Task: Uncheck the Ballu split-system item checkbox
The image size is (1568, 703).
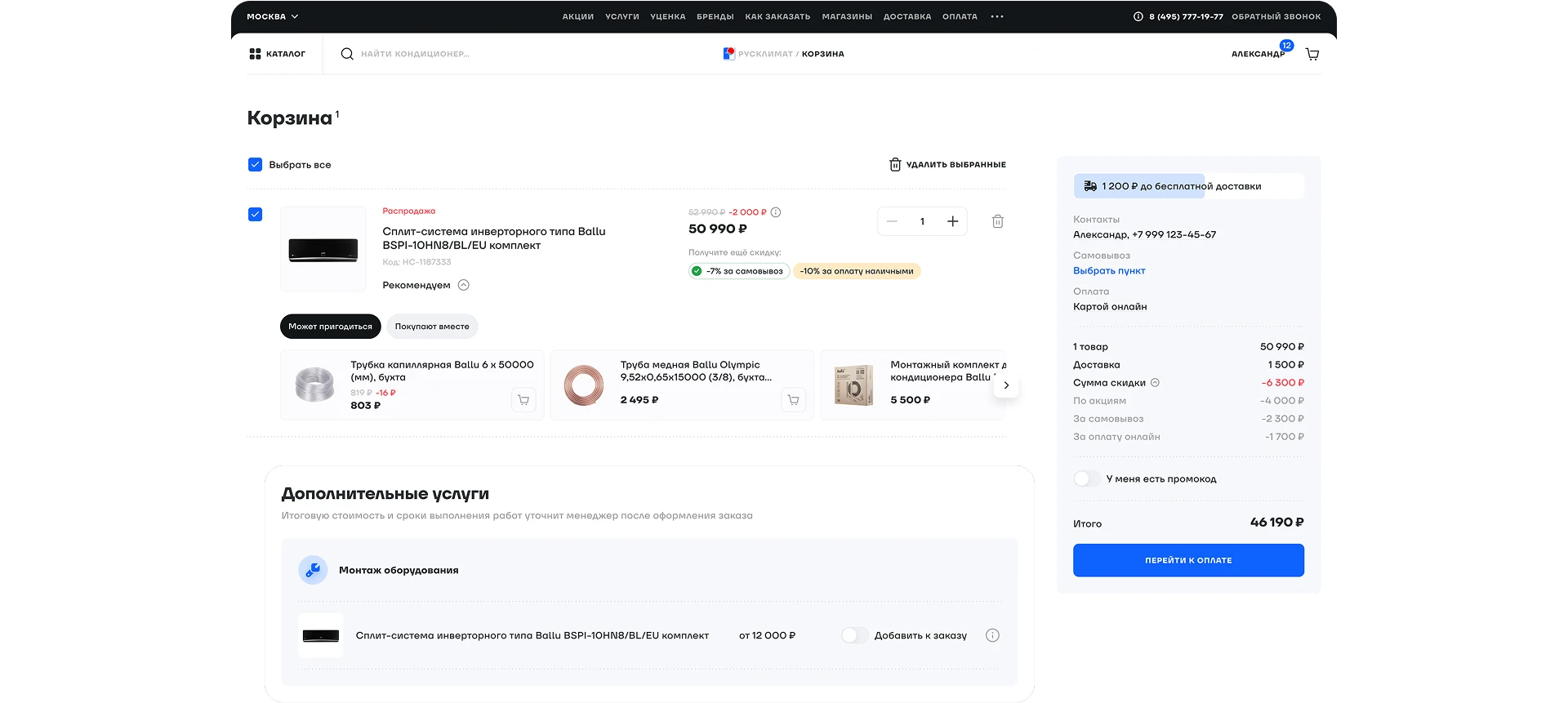Action: 255,214
